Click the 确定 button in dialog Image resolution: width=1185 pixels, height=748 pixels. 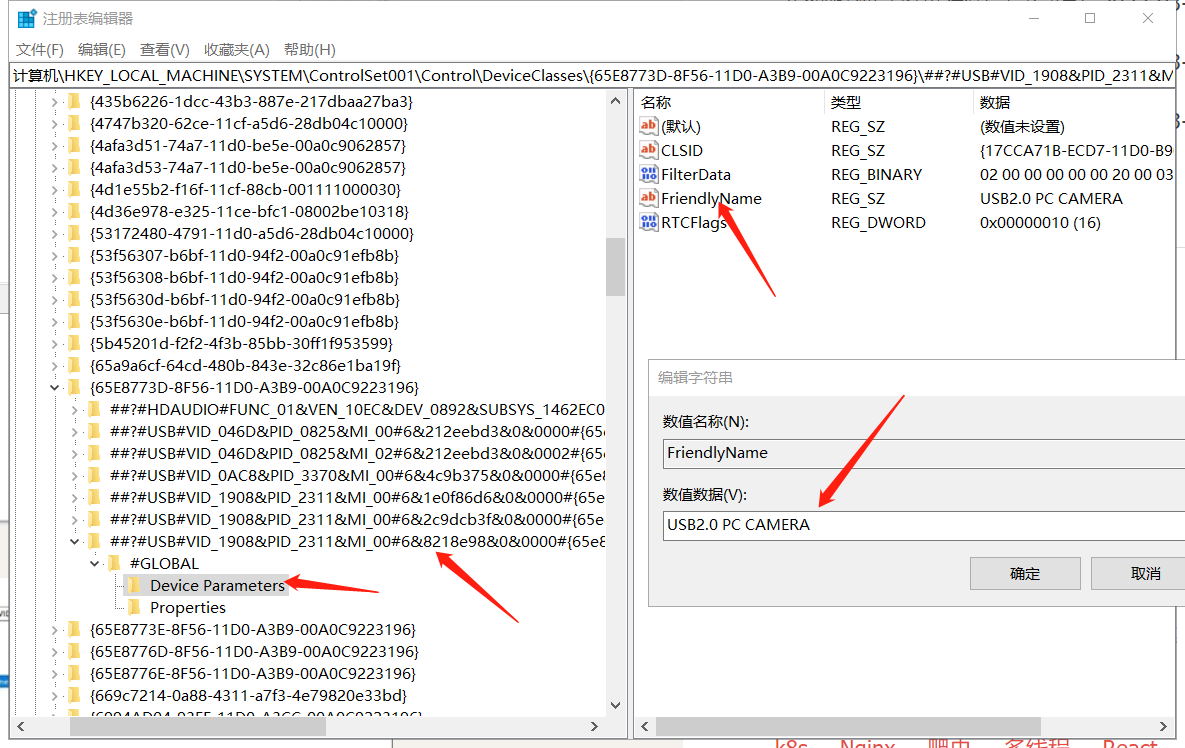(1024, 573)
